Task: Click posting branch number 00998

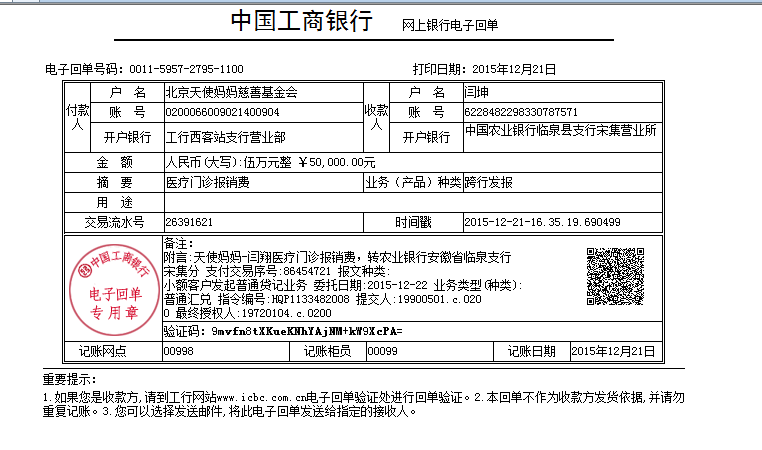Action: pyautogui.click(x=178, y=351)
